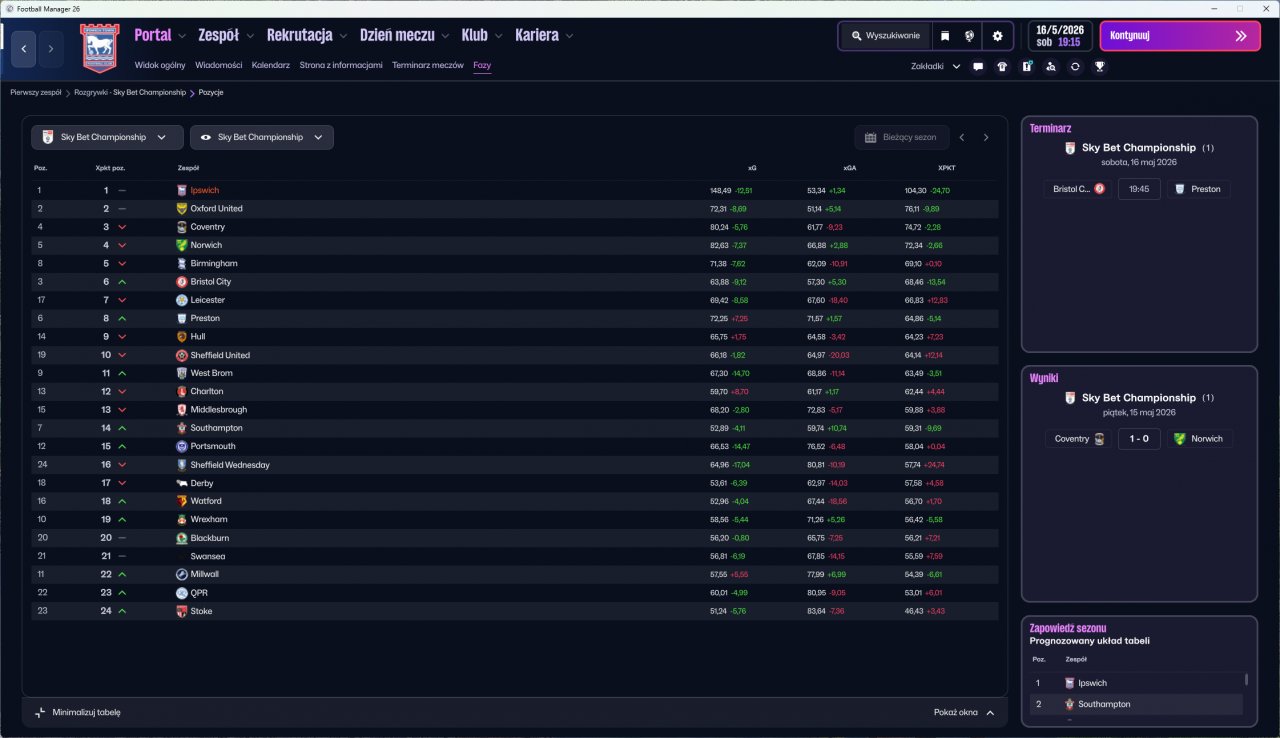Click the calendar icon in Bieżący sezon
Image resolution: width=1280 pixels, height=738 pixels.
click(x=870, y=137)
